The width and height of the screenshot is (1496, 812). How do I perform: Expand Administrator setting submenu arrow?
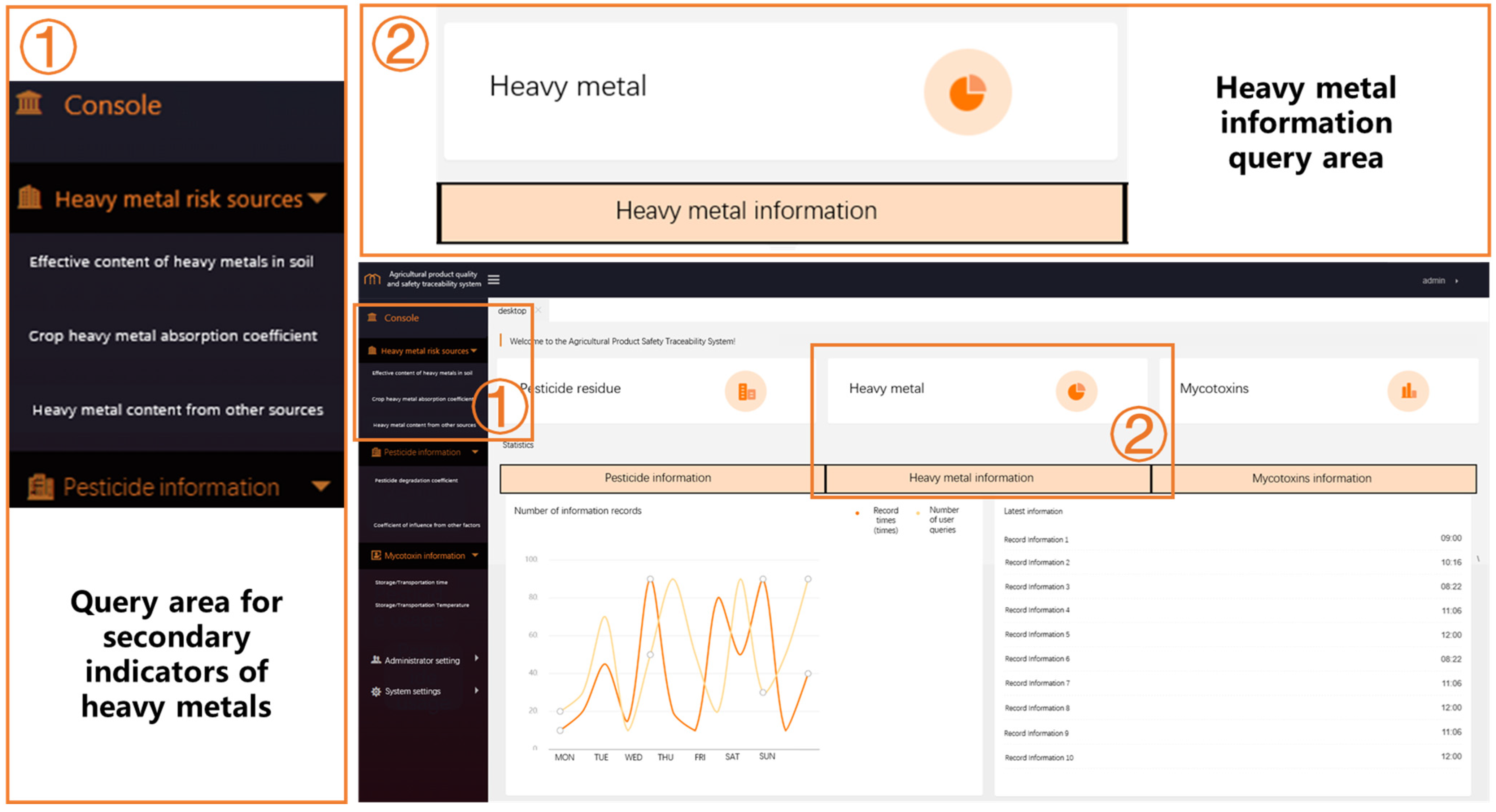coord(476,658)
